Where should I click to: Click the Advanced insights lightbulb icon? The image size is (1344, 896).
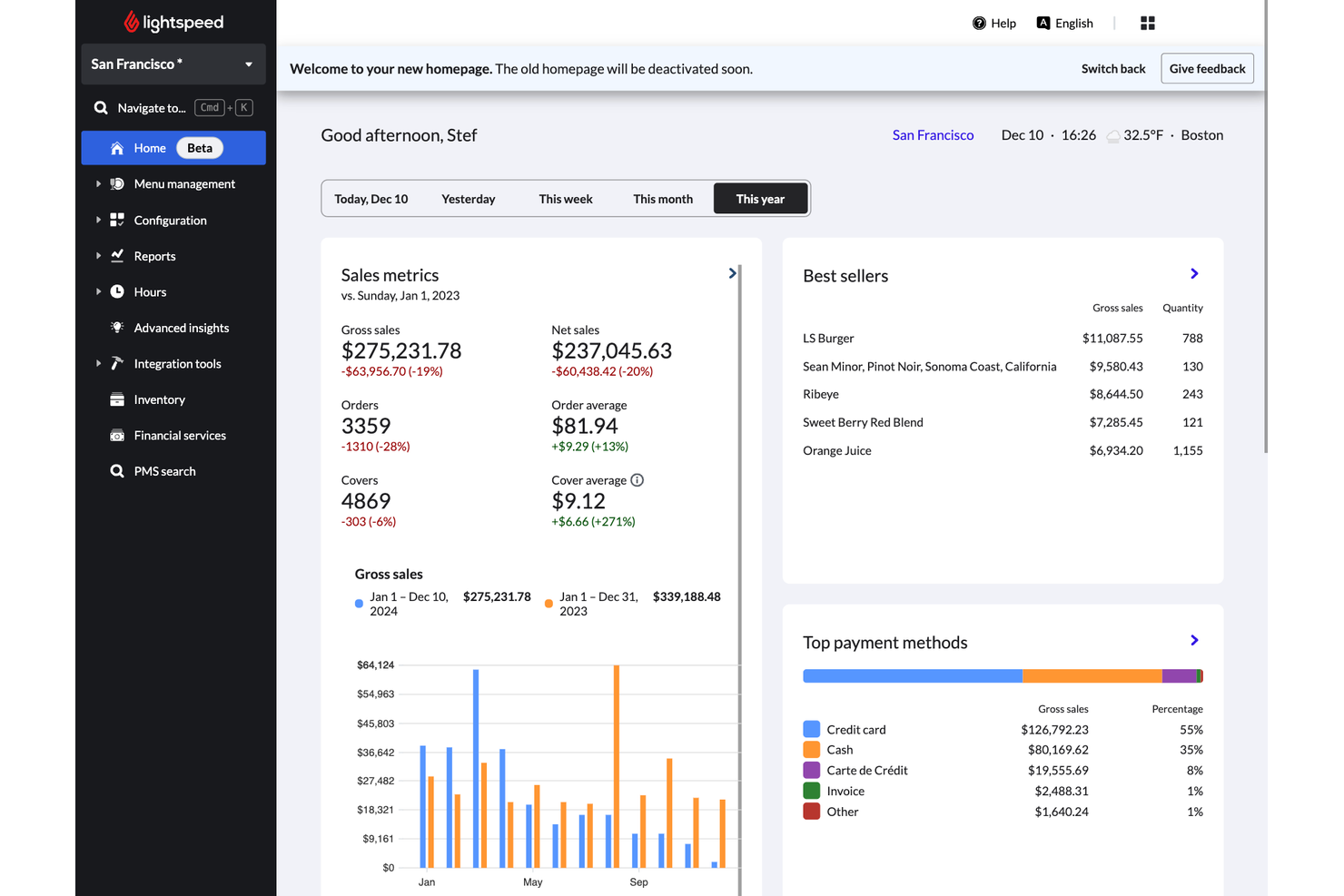(x=117, y=328)
